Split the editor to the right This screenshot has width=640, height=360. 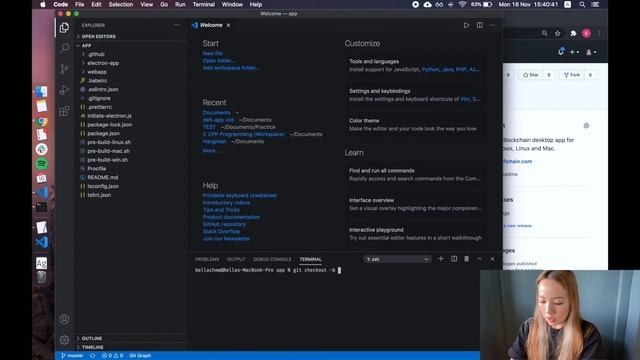pos(480,25)
